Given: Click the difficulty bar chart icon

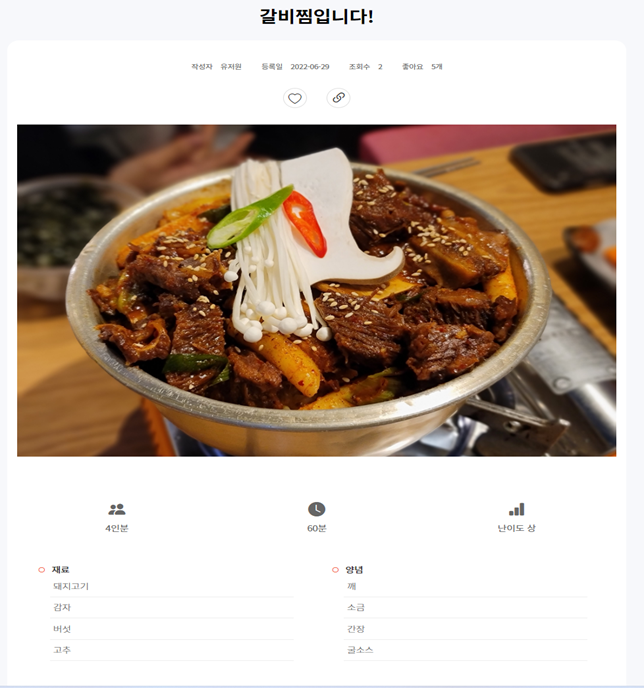Looking at the screenshot, I should 516,509.
